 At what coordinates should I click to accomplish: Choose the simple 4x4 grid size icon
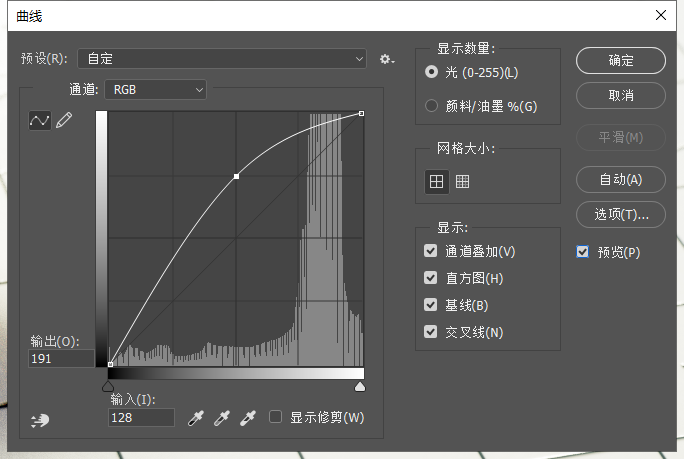click(436, 181)
